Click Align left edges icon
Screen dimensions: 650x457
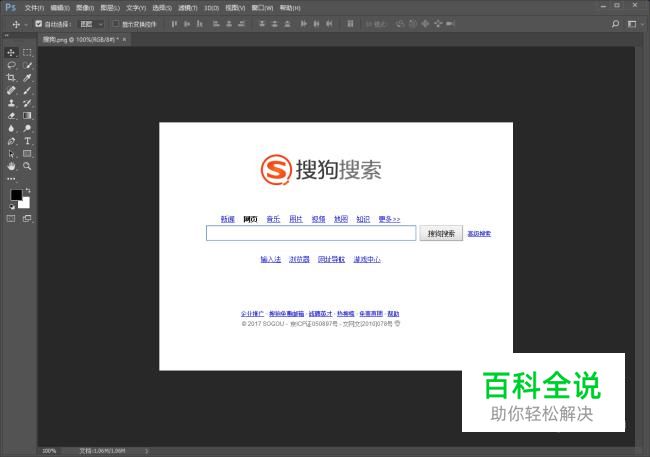(x=216, y=24)
